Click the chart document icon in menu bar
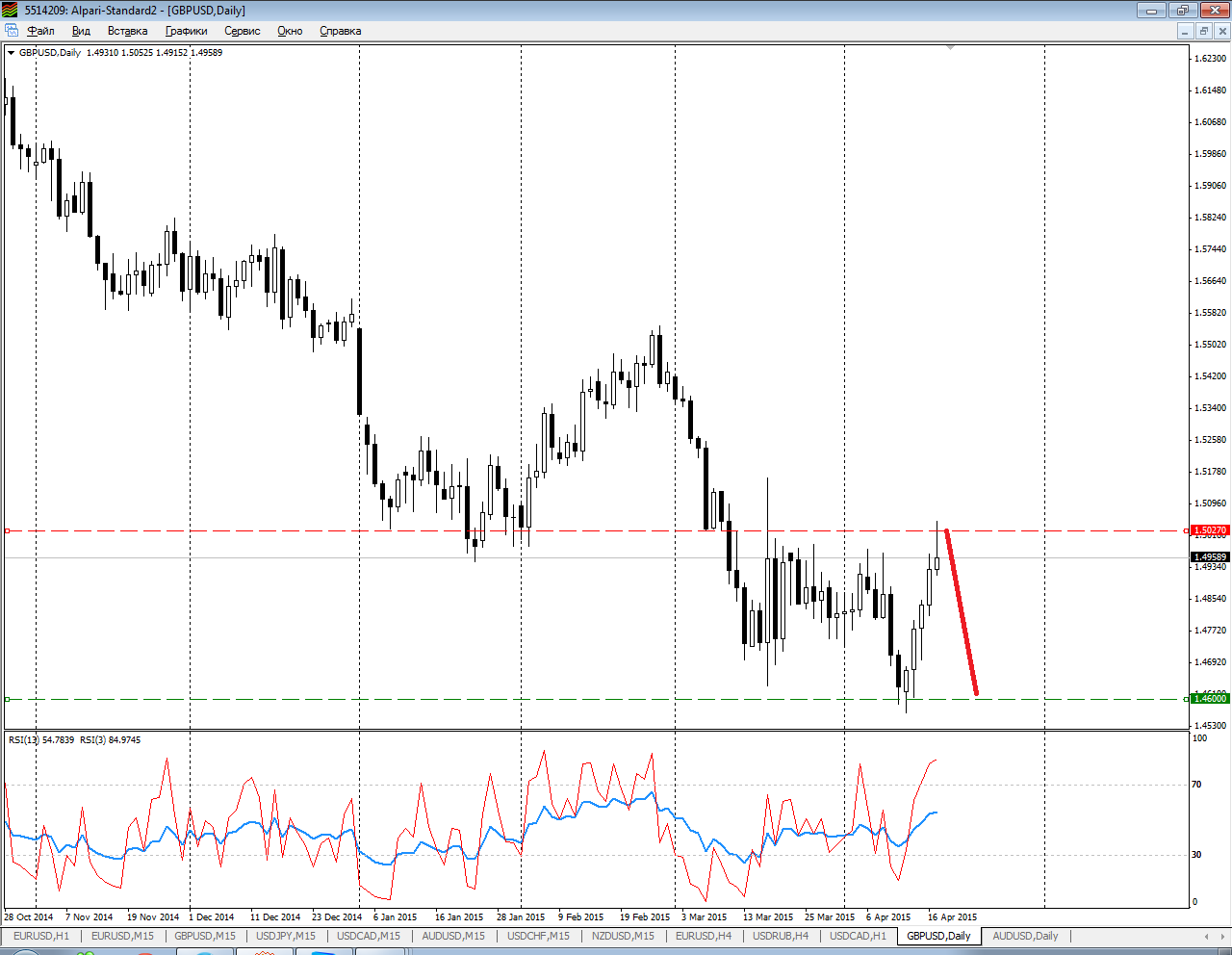This screenshot has height=955, width=1232. click(12, 31)
